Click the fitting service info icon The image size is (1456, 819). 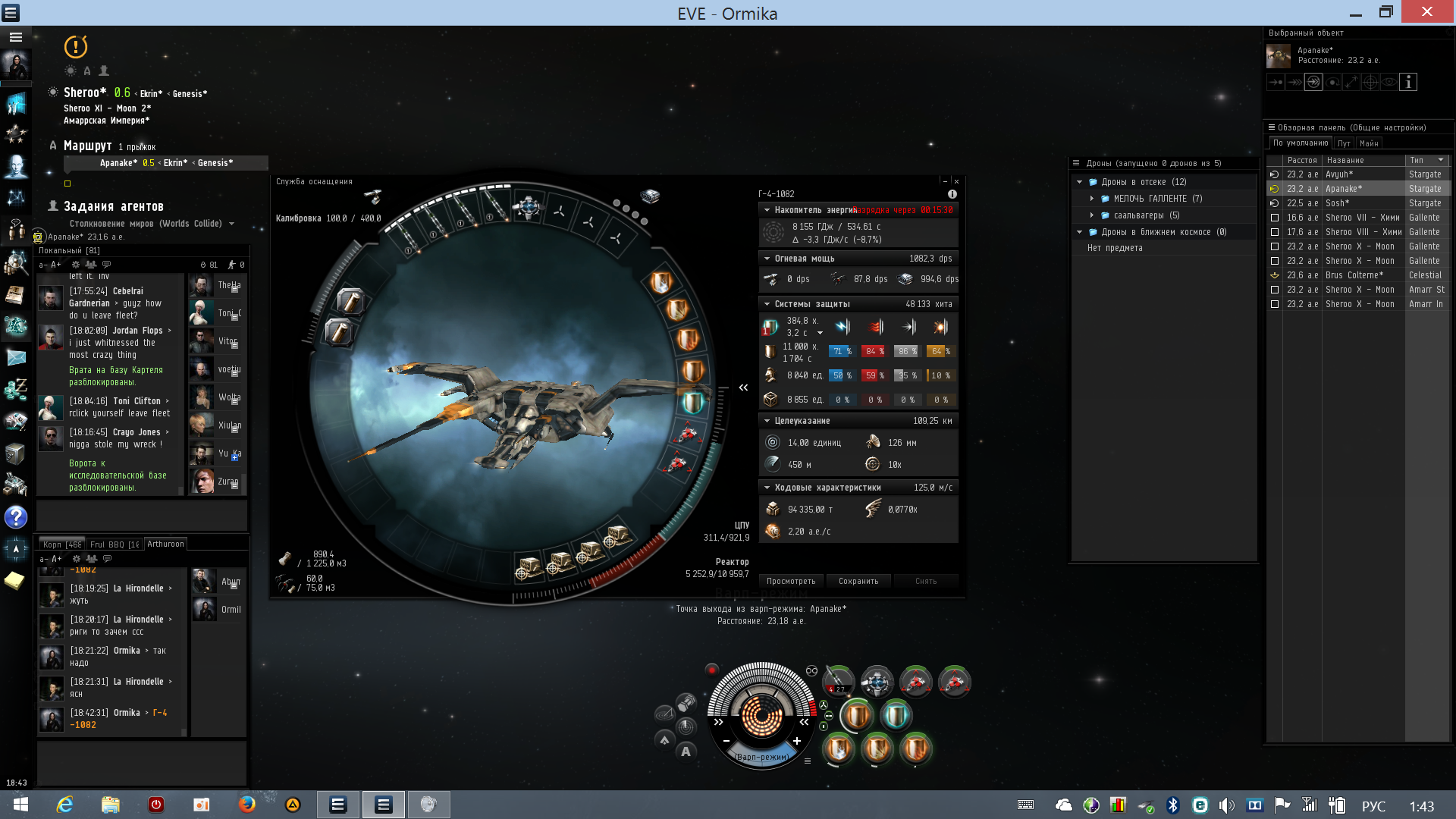click(952, 194)
